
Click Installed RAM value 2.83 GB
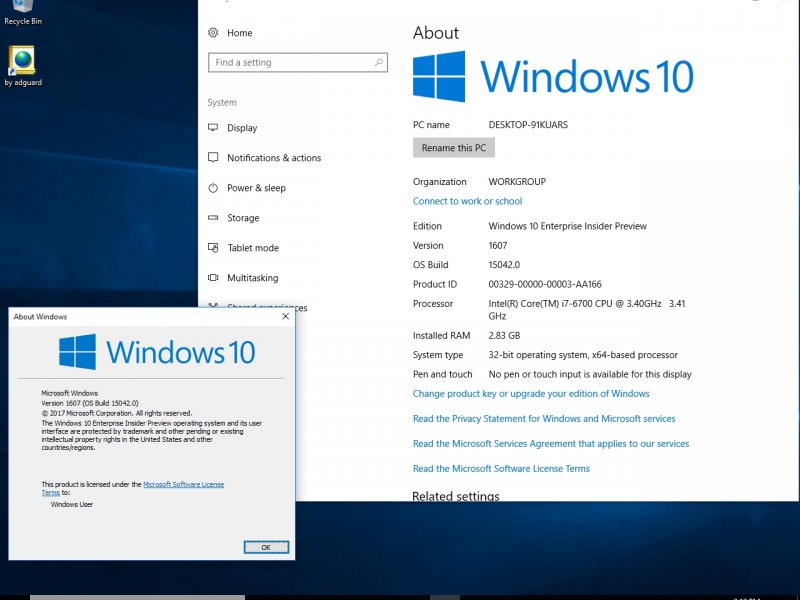coord(504,335)
